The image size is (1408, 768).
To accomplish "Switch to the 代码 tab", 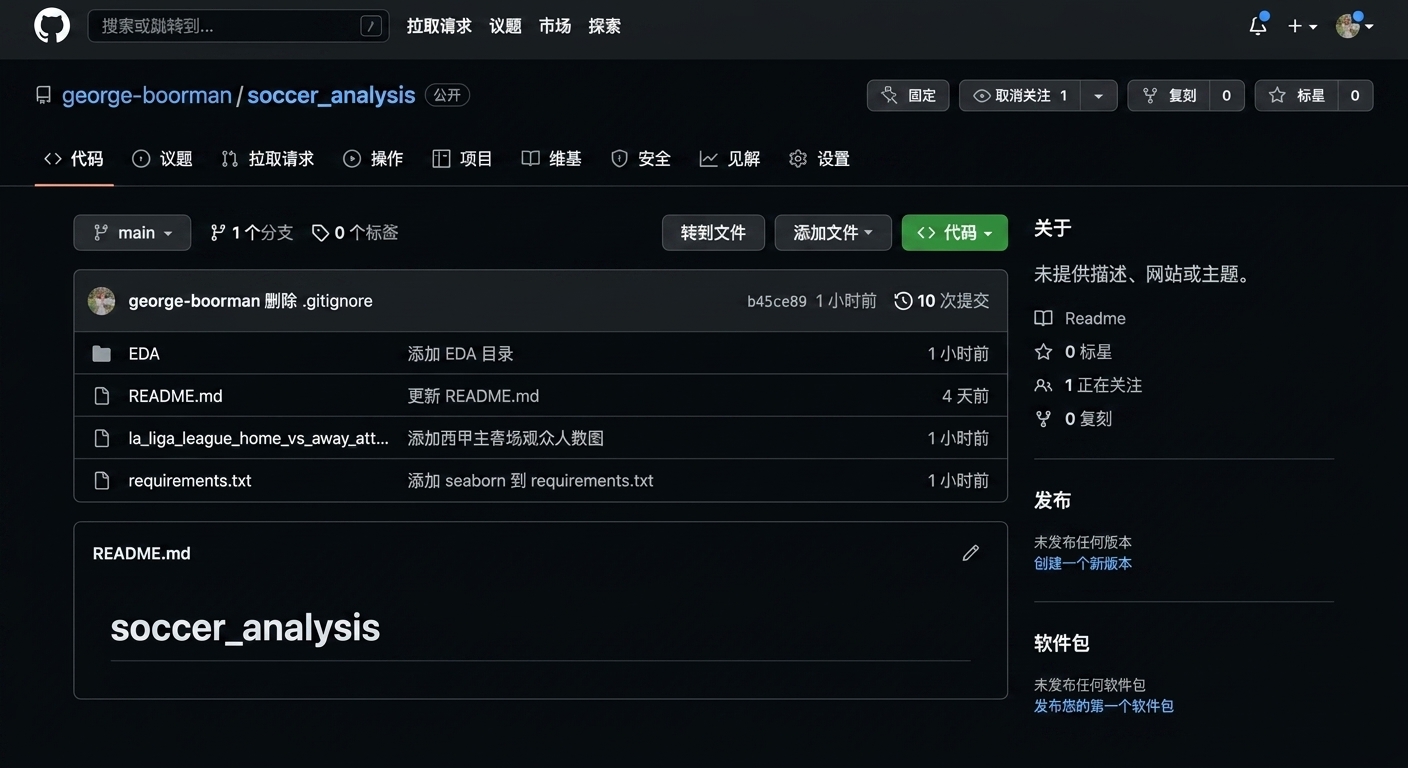I will (74, 158).
